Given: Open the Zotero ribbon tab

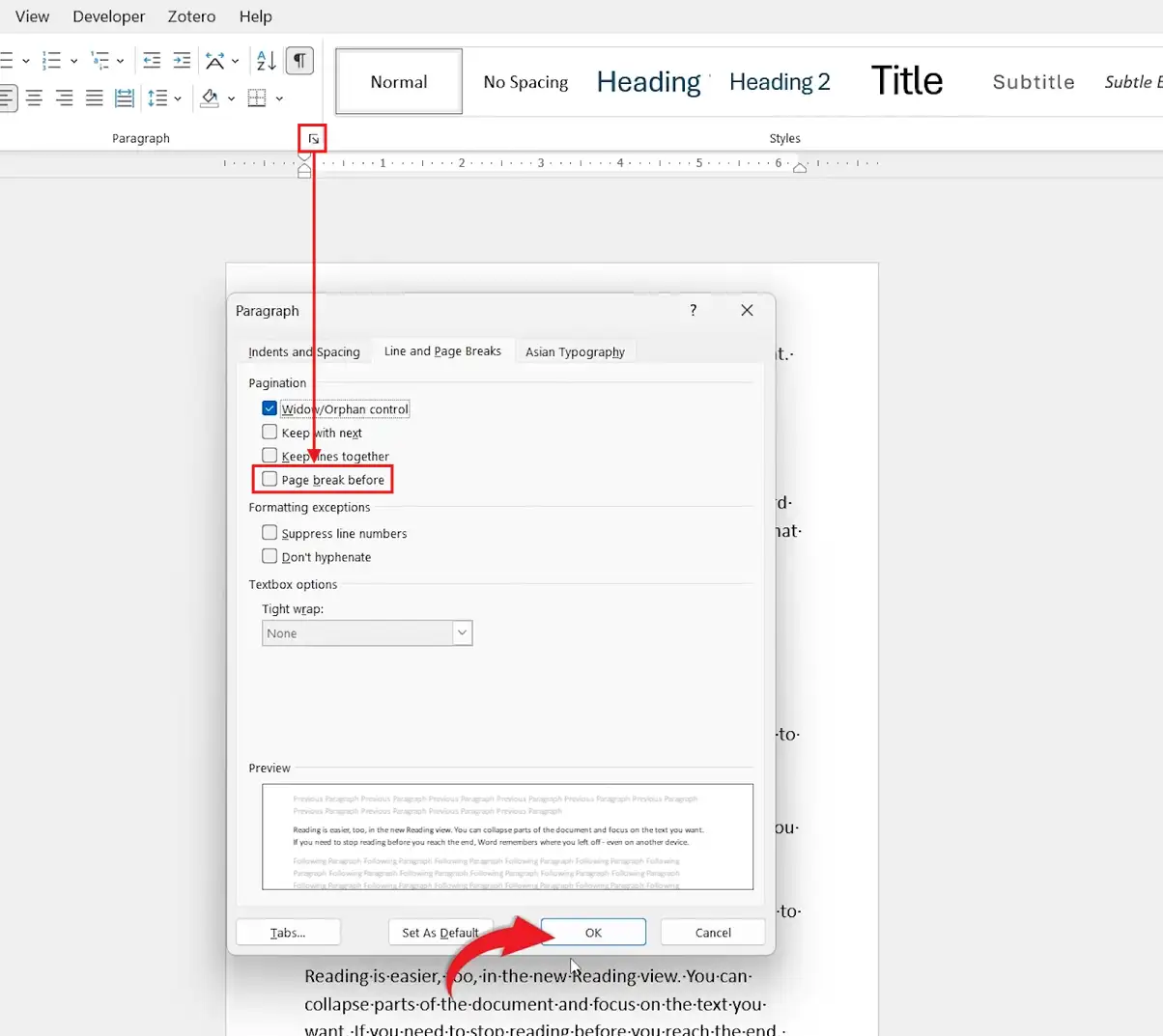Looking at the screenshot, I should tap(191, 16).
